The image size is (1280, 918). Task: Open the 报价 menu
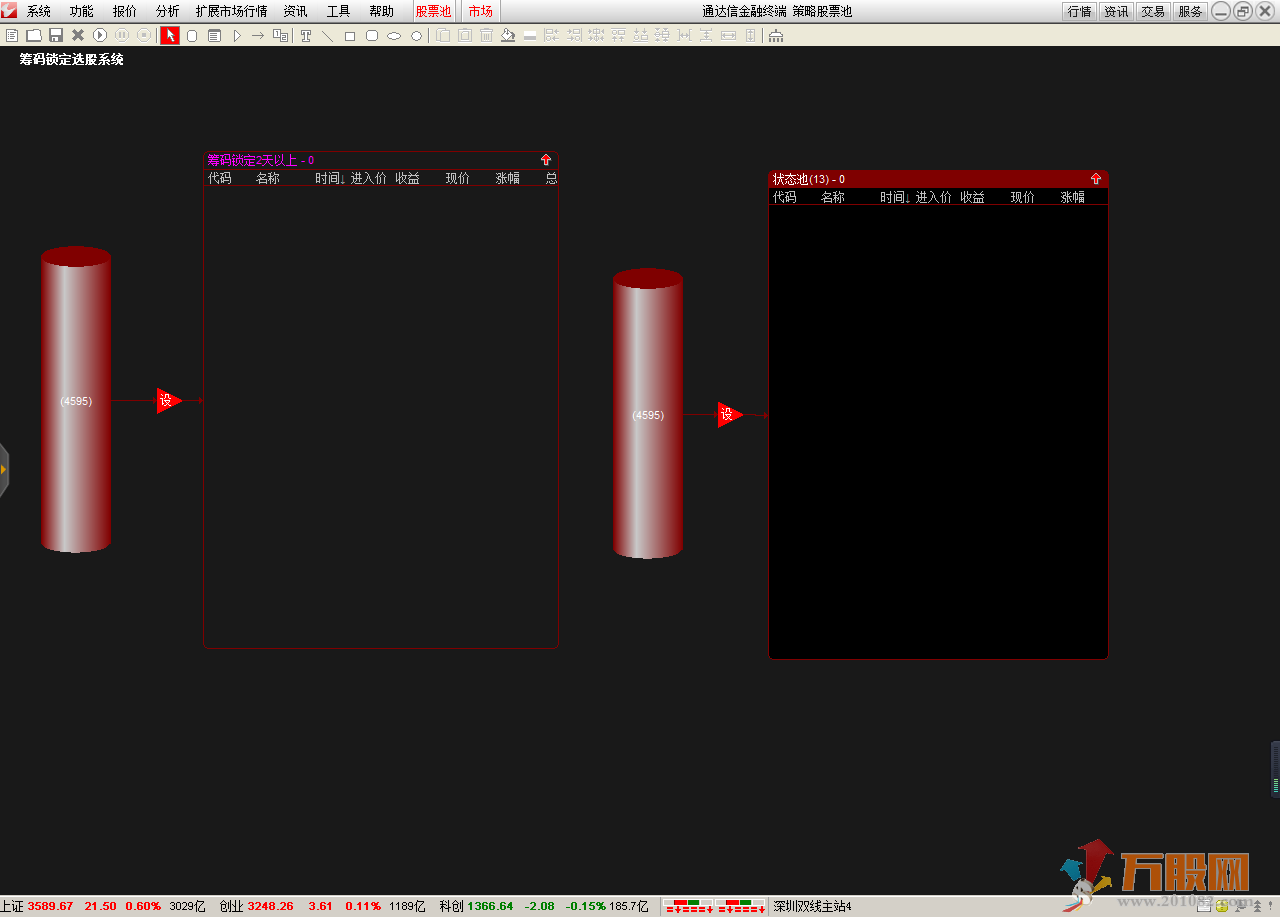click(x=125, y=11)
